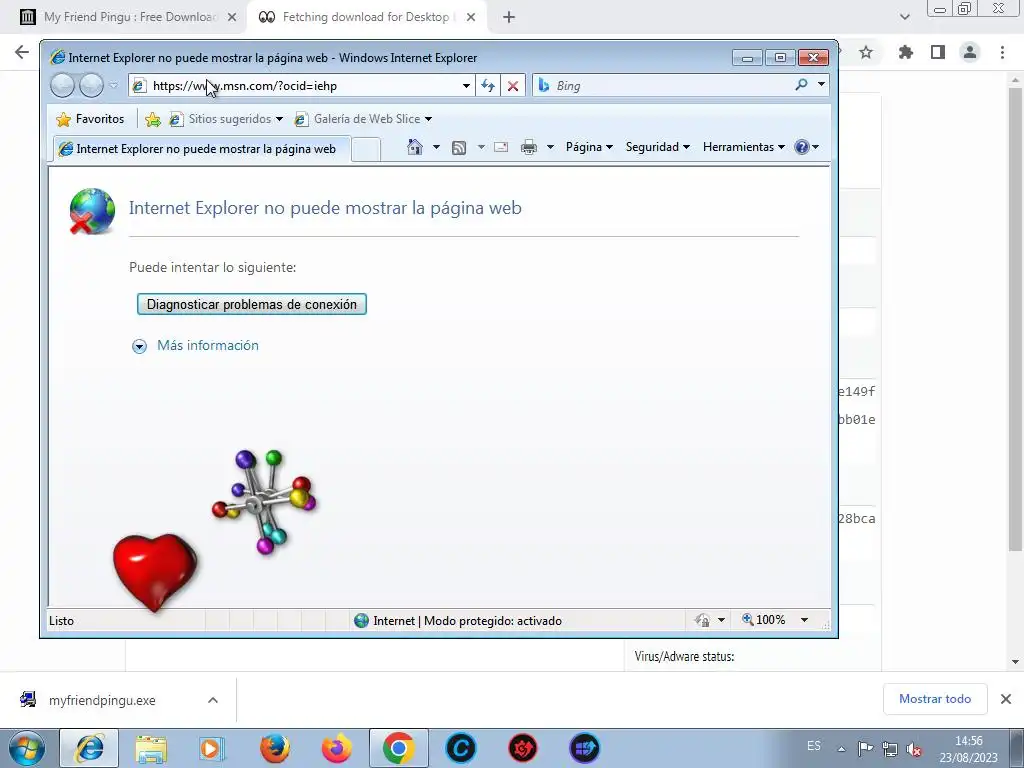Click the search magnifier icon
1024x768 pixels.
click(801, 85)
